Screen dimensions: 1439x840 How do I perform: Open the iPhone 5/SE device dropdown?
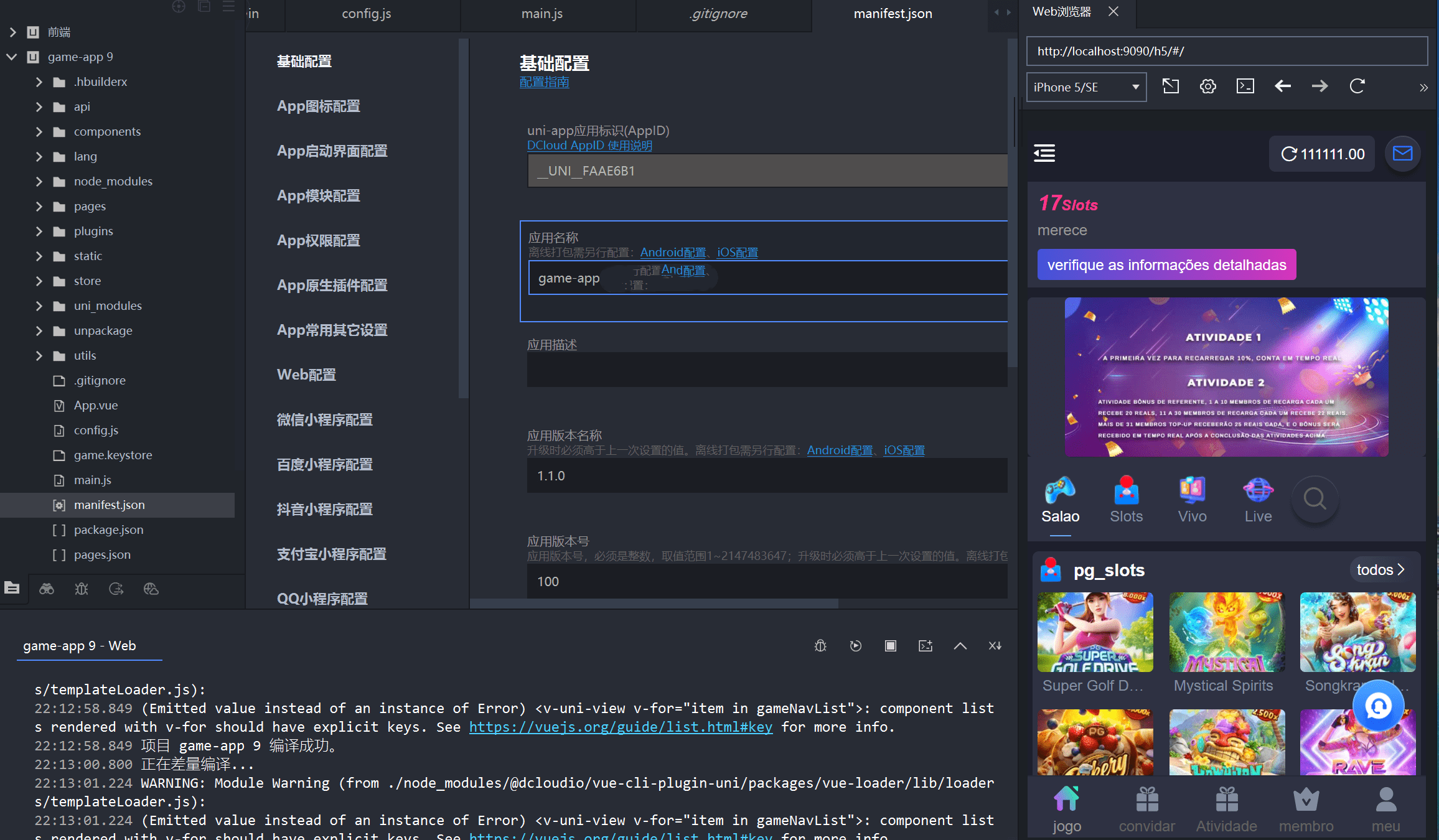1086,87
